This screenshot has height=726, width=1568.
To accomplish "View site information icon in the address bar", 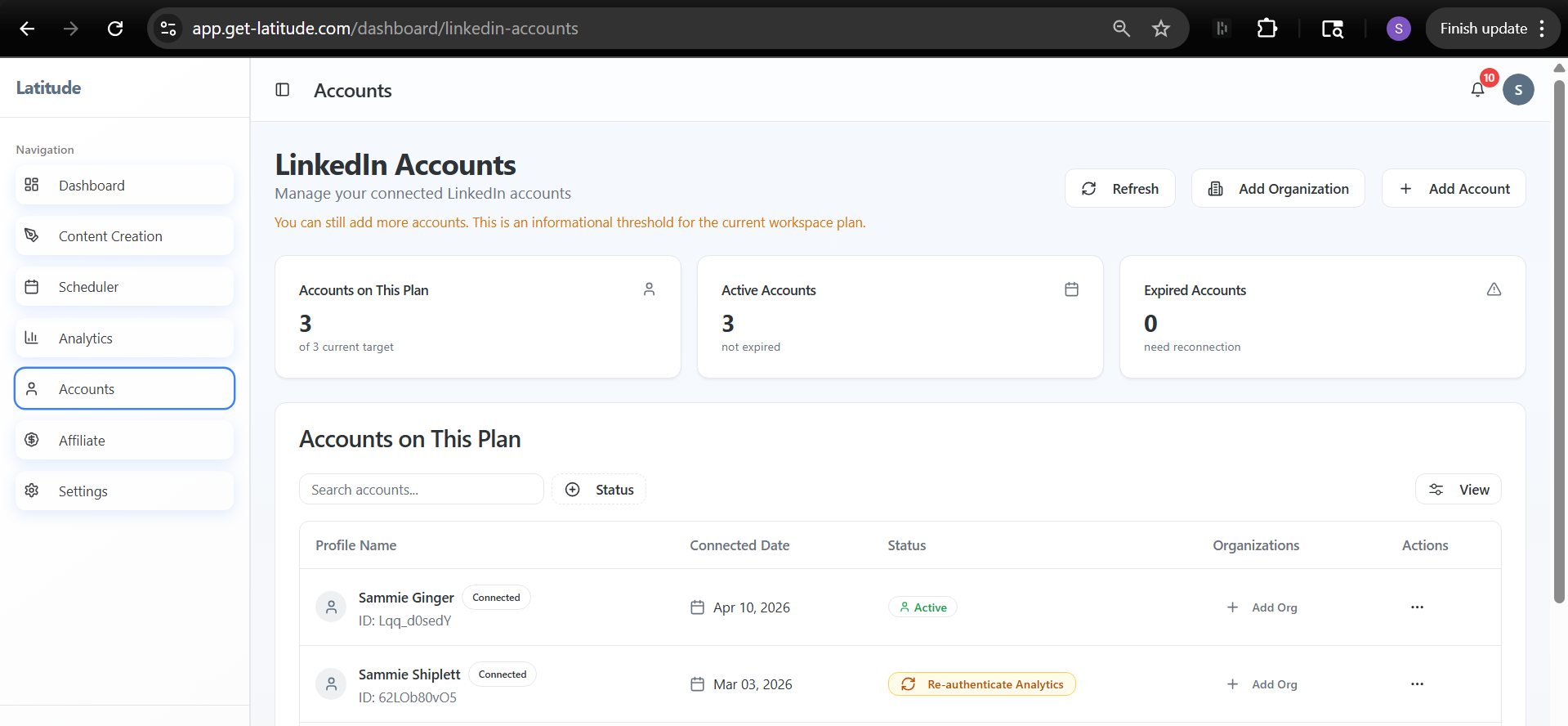I will pyautogui.click(x=168, y=29).
